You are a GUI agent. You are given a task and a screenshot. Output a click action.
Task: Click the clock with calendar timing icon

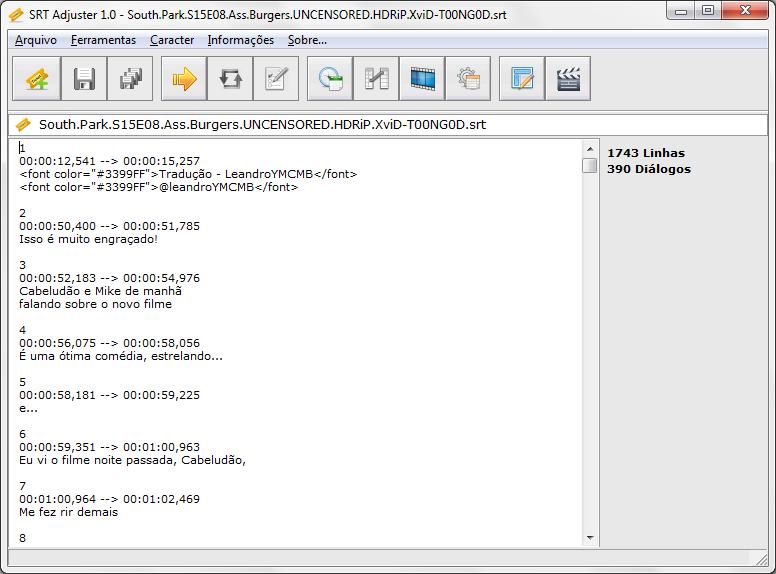(330, 79)
